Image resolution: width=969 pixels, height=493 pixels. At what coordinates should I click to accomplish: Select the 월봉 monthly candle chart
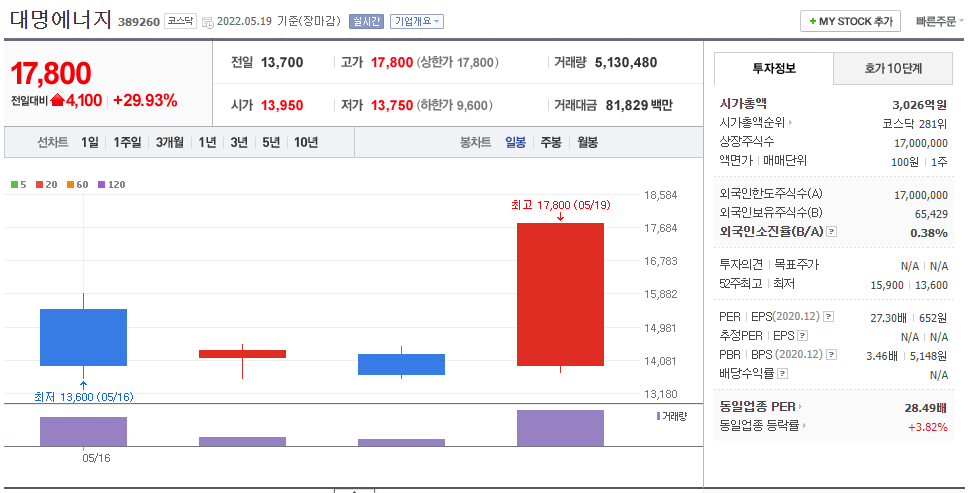coord(588,142)
